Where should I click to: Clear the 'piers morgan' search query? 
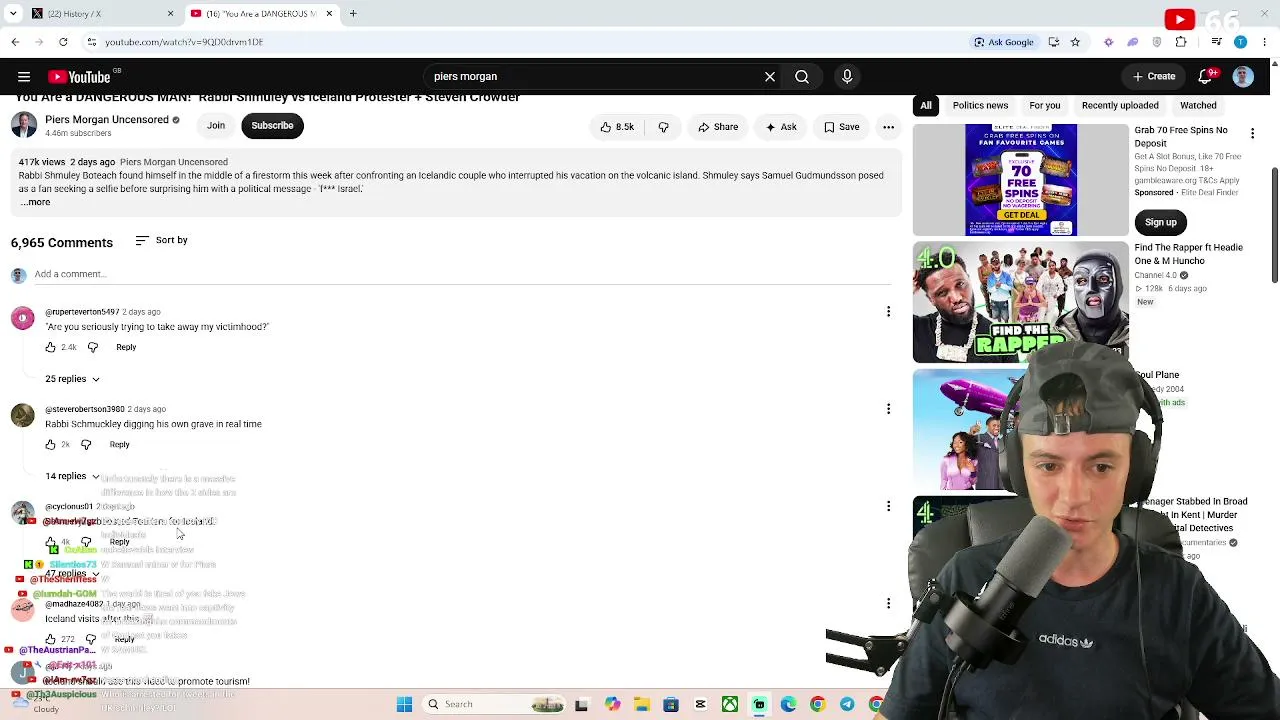pos(770,77)
